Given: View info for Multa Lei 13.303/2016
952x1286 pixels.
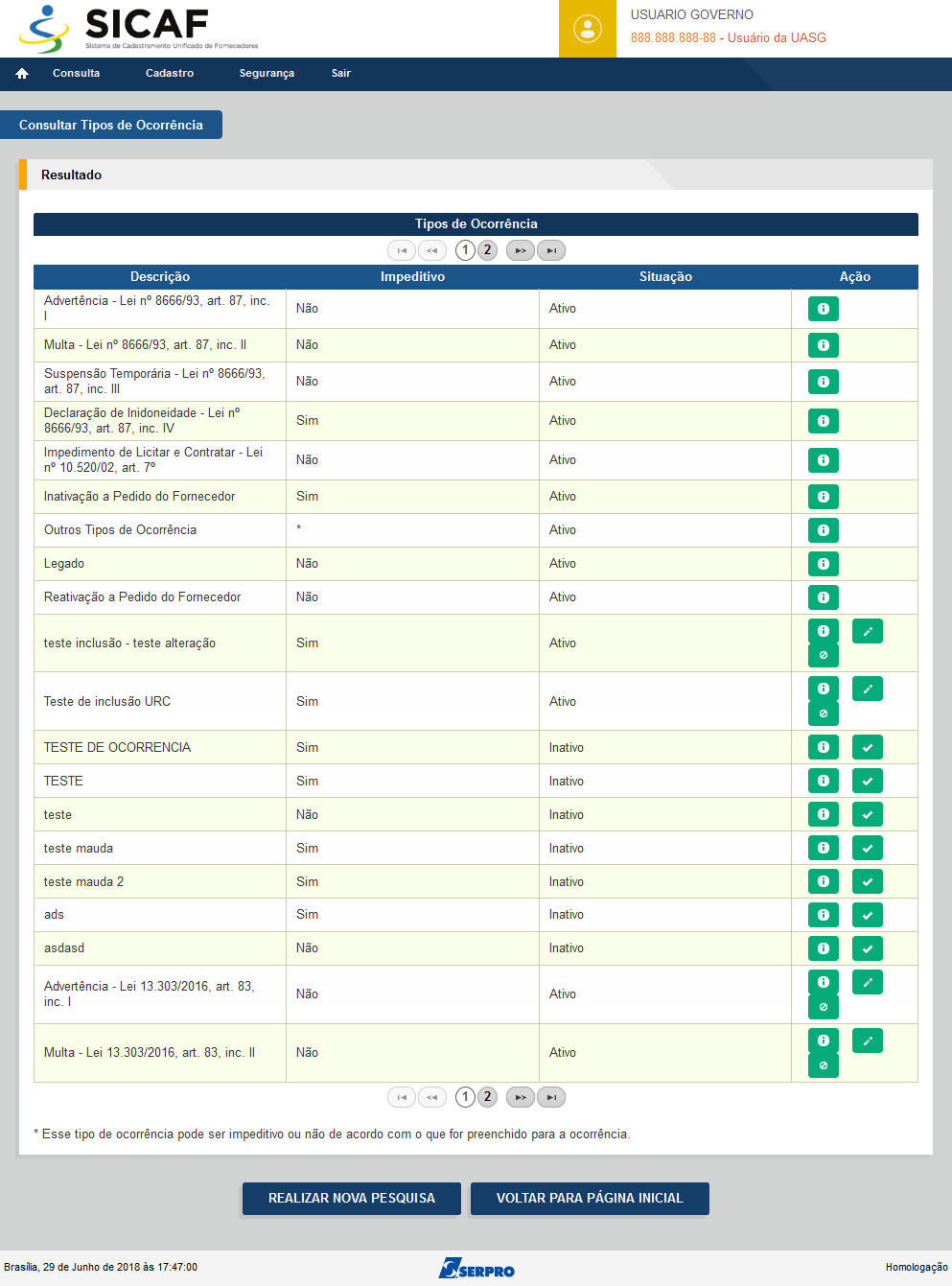Looking at the screenshot, I should [824, 1040].
